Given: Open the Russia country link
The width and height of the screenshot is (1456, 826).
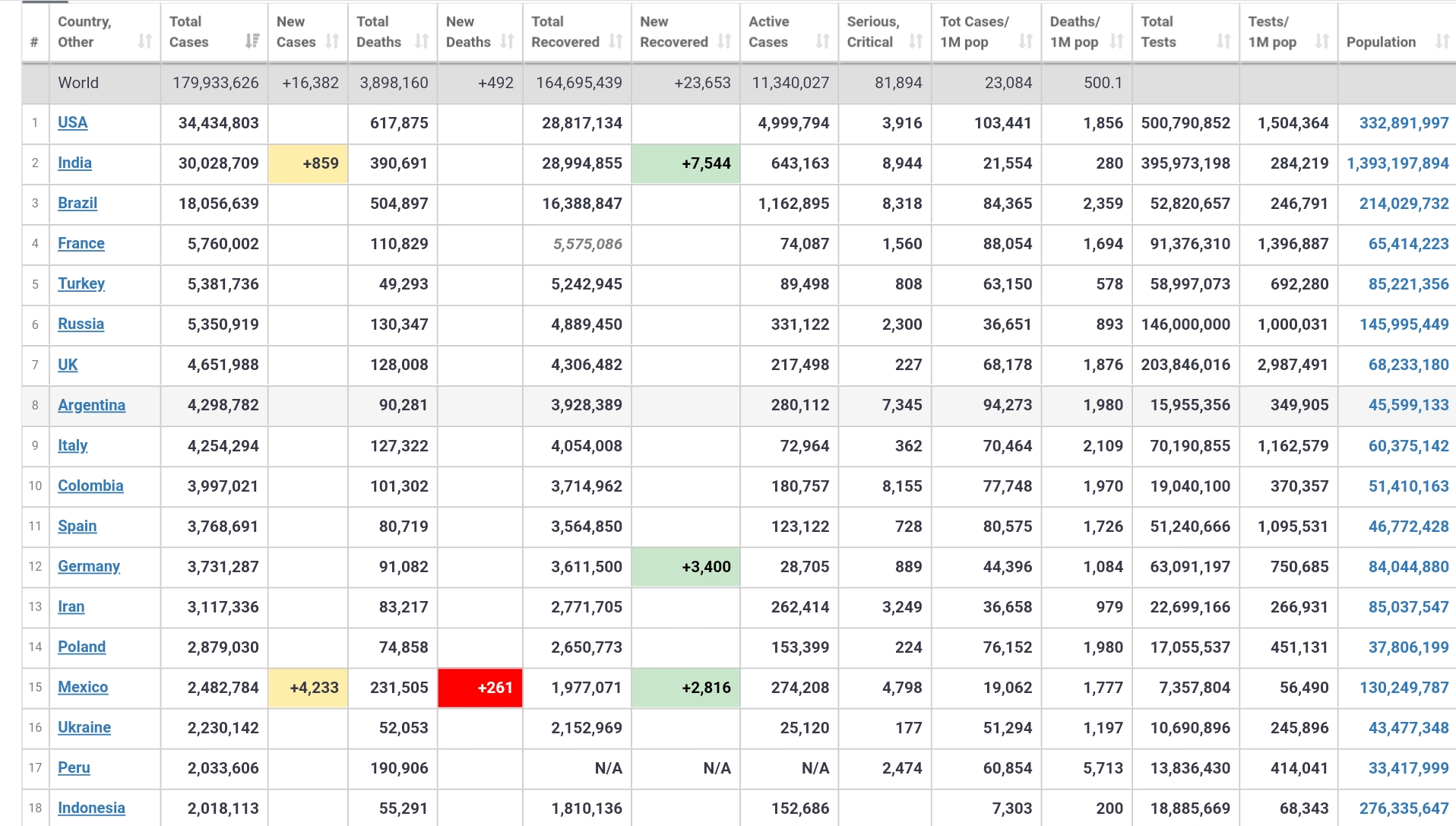Looking at the screenshot, I should [x=81, y=324].
